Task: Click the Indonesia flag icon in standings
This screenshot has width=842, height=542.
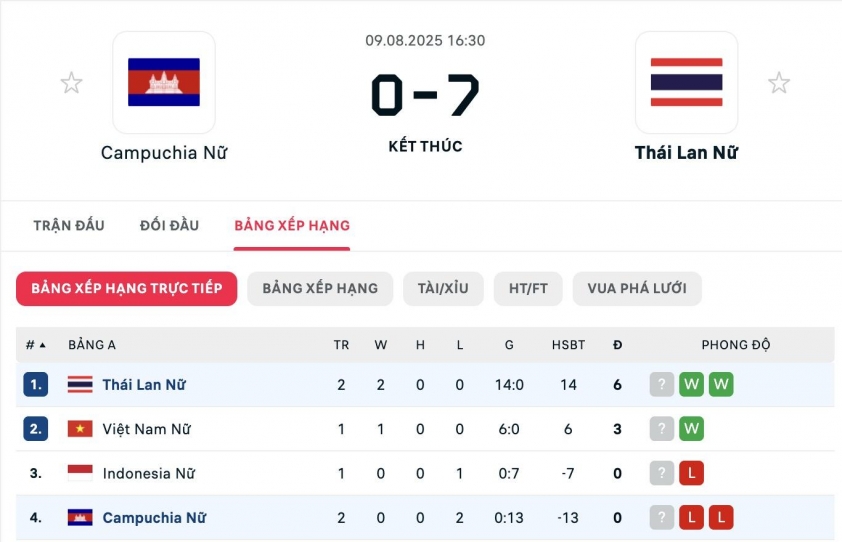Action: 80,473
